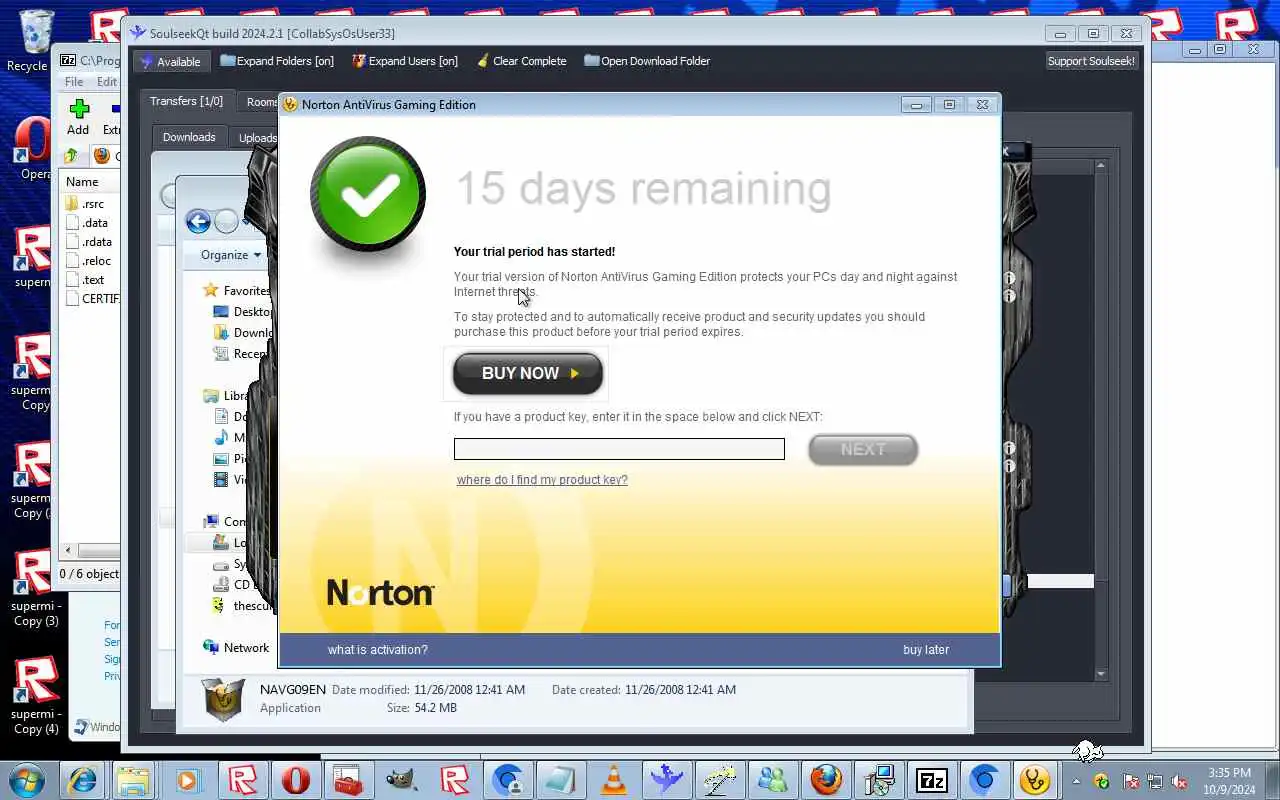Open Recycle Bin on desktop
The width and height of the screenshot is (1280, 800).
click(x=34, y=41)
